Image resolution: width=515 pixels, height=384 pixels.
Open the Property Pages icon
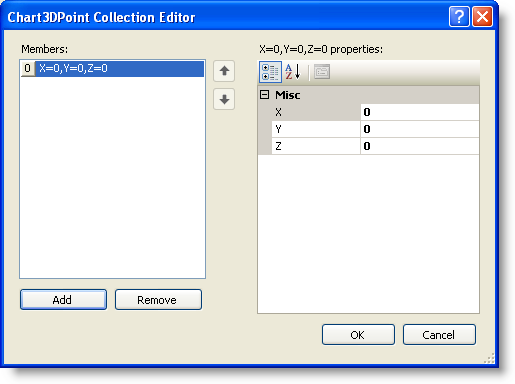coord(322,72)
